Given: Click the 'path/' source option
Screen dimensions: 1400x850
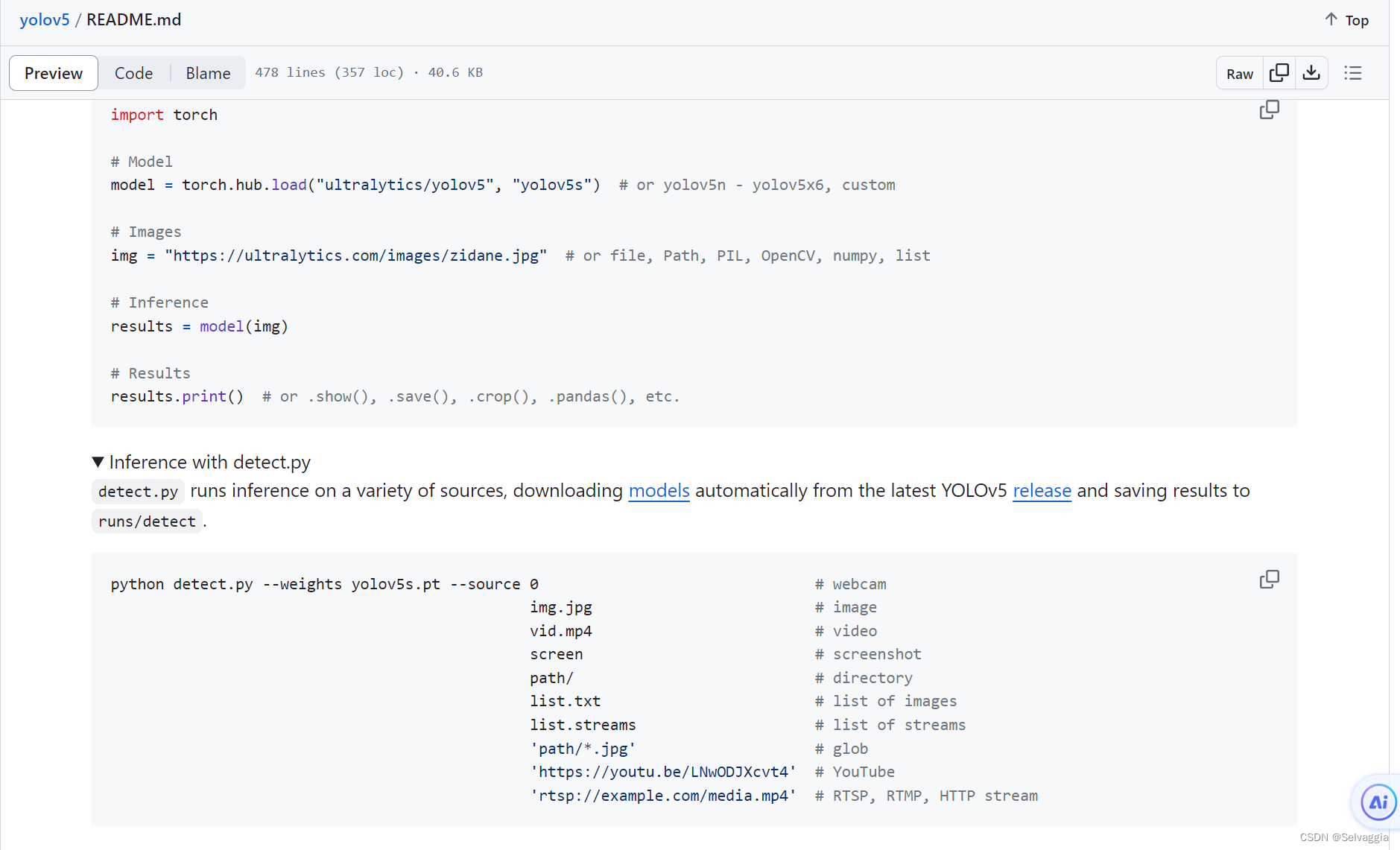Looking at the screenshot, I should 551,678.
